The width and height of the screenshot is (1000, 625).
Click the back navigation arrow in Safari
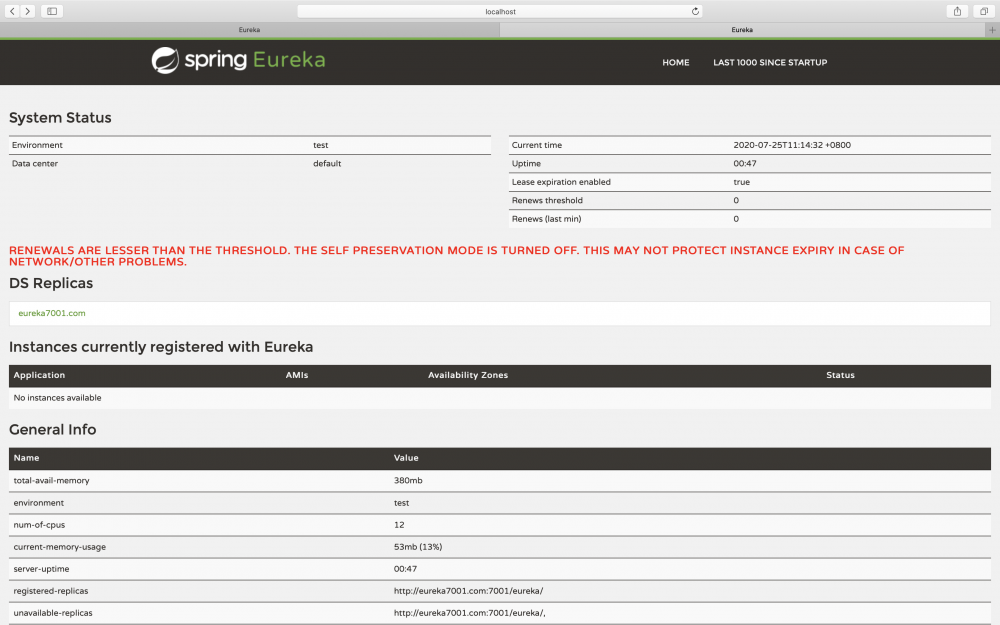[x=10, y=11]
